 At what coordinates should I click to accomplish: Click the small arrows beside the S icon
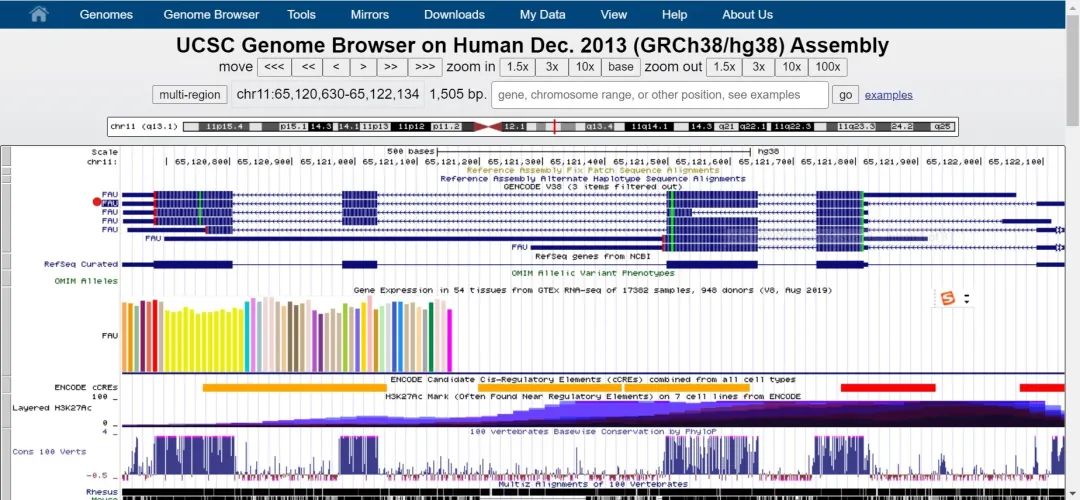pyautogui.click(x=966, y=299)
